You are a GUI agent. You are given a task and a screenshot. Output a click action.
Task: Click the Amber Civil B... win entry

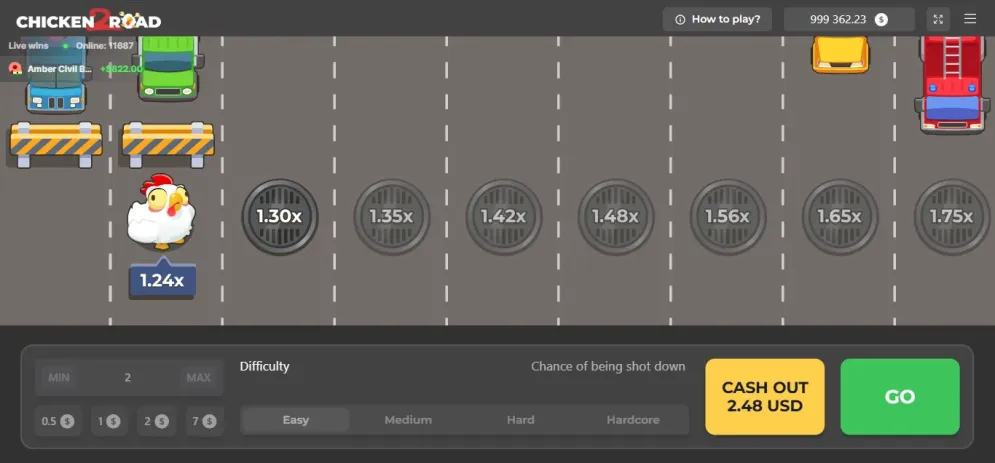[76, 68]
